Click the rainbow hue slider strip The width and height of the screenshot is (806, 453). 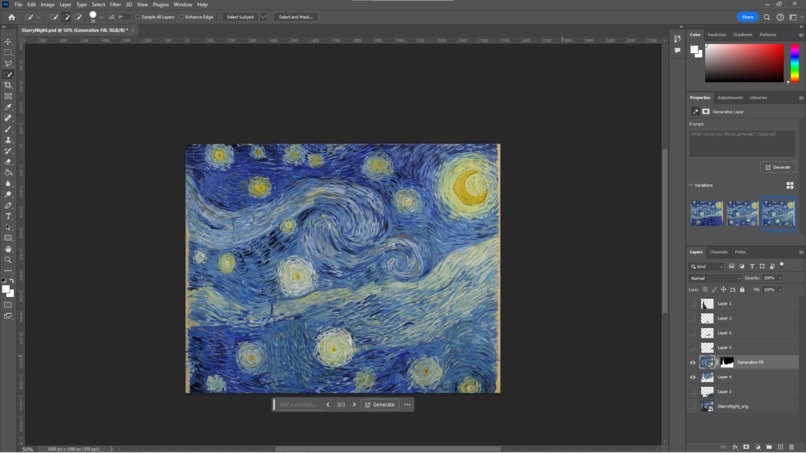[x=795, y=63]
